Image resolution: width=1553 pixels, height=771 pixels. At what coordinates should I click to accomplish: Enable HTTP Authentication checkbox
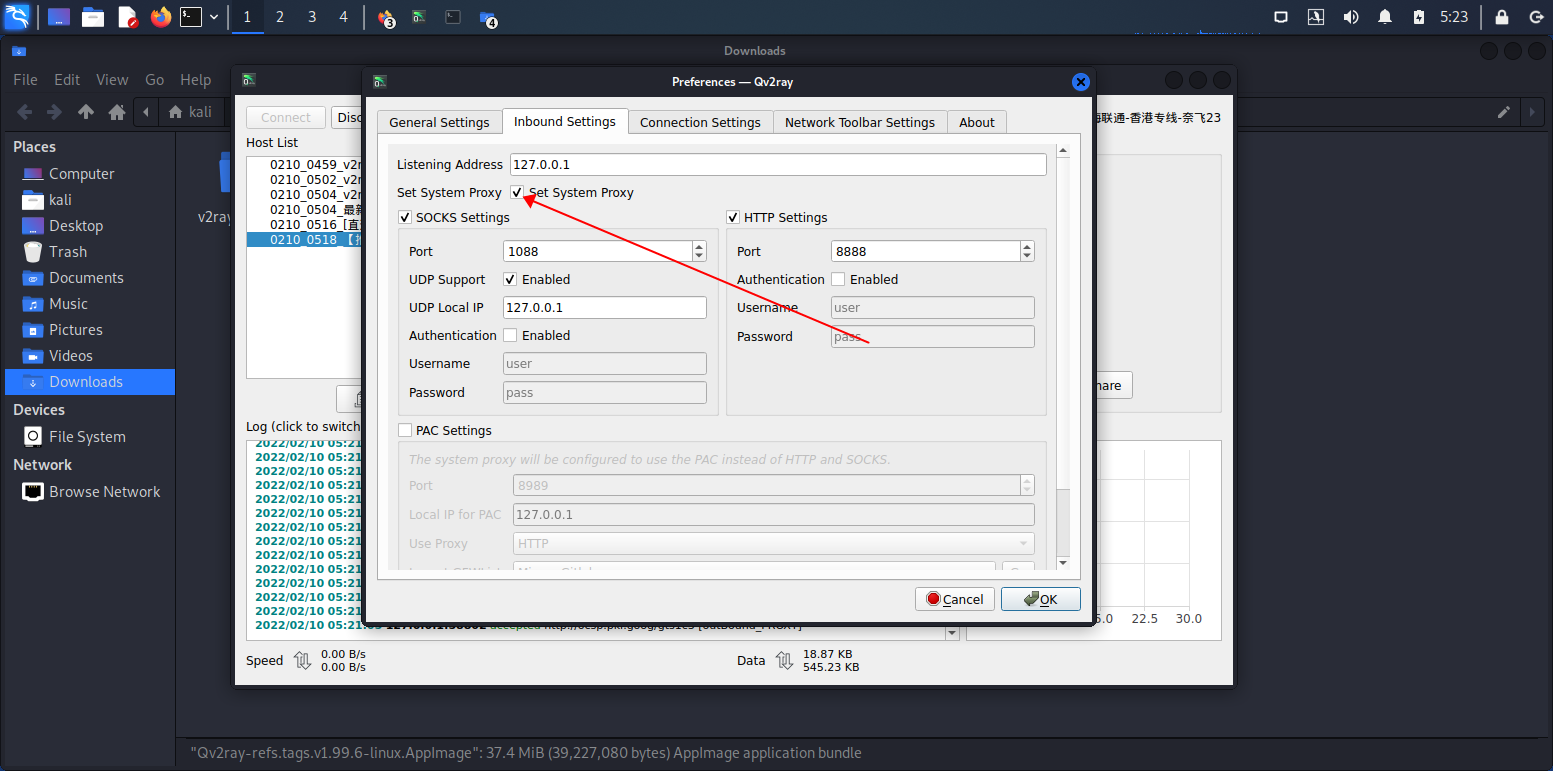point(838,279)
